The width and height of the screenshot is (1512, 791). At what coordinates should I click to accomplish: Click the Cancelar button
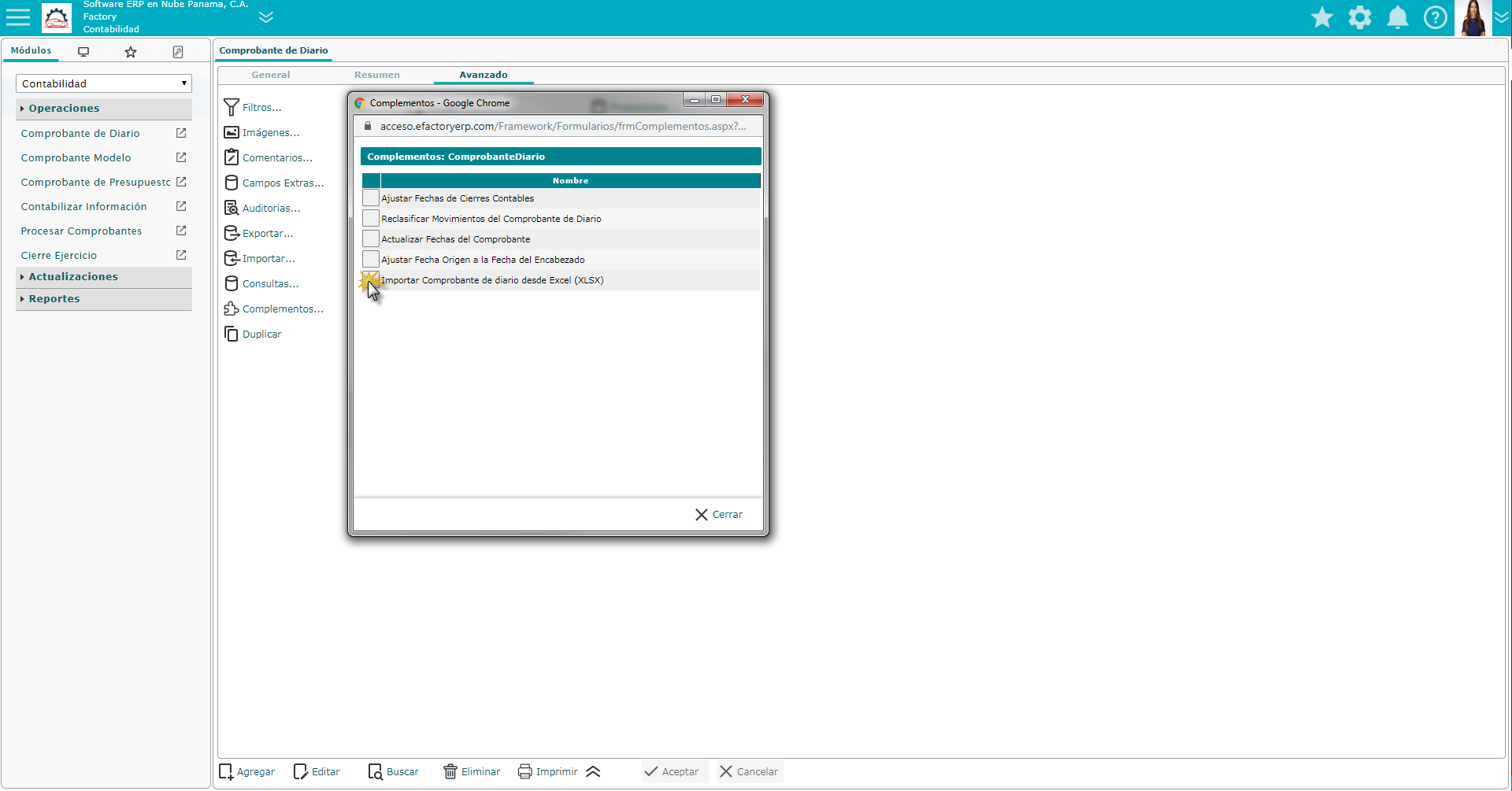[749, 772]
